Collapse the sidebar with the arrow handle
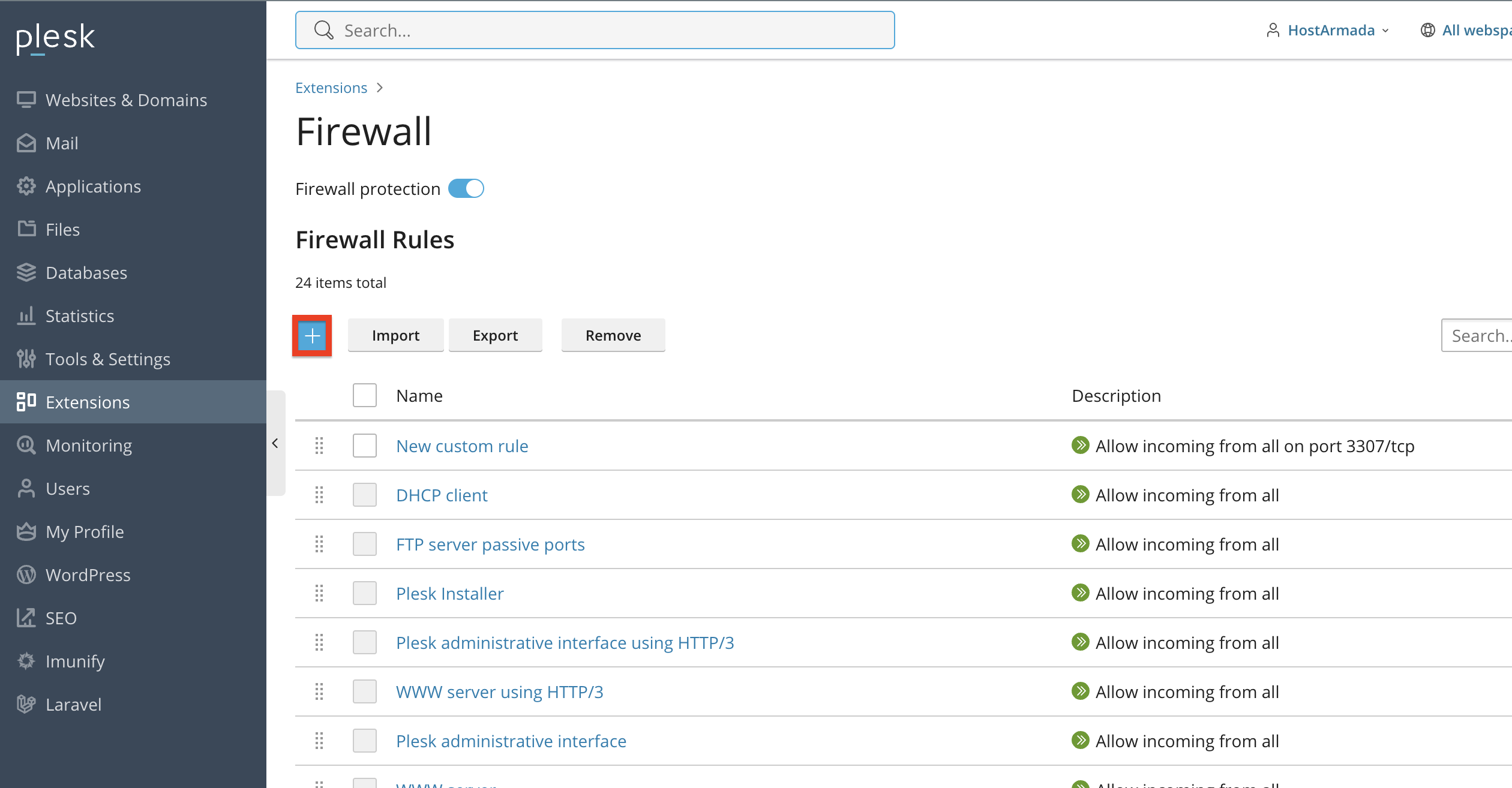Screen dimensions: 1512x788 pyautogui.click(x=275, y=443)
